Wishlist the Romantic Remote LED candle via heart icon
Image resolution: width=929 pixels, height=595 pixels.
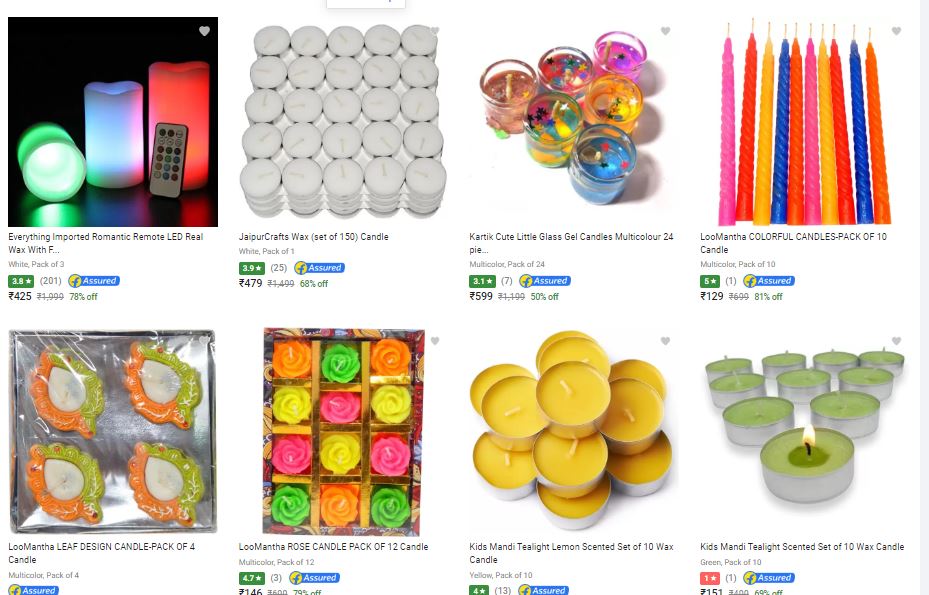[x=204, y=31]
